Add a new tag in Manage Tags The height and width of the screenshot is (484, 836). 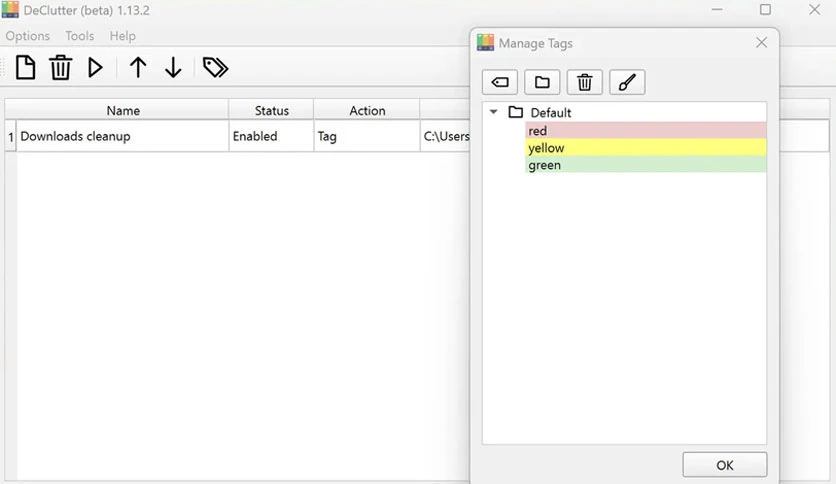[x=500, y=82]
